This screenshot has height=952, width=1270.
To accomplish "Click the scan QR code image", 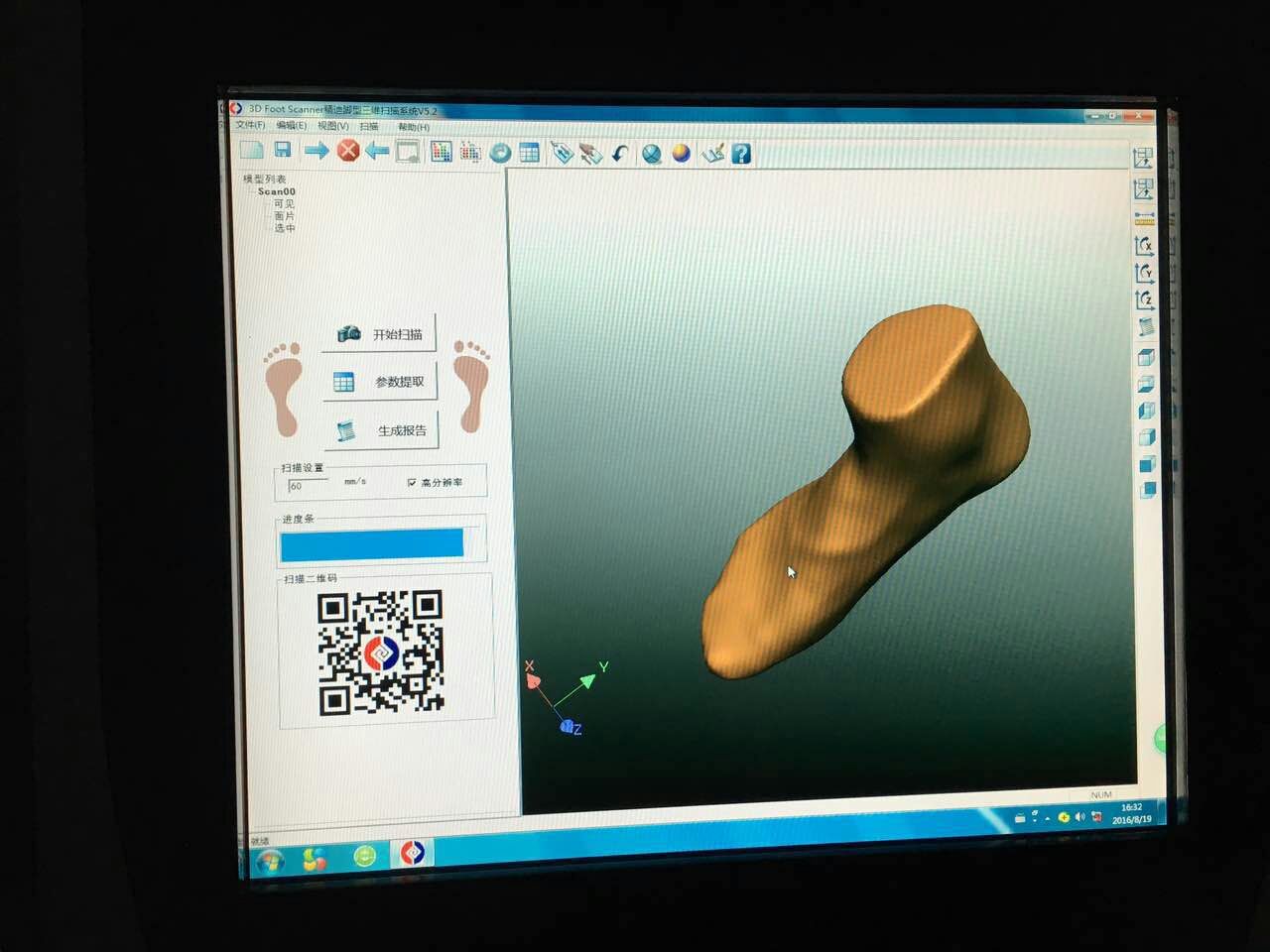I will pos(381,652).
